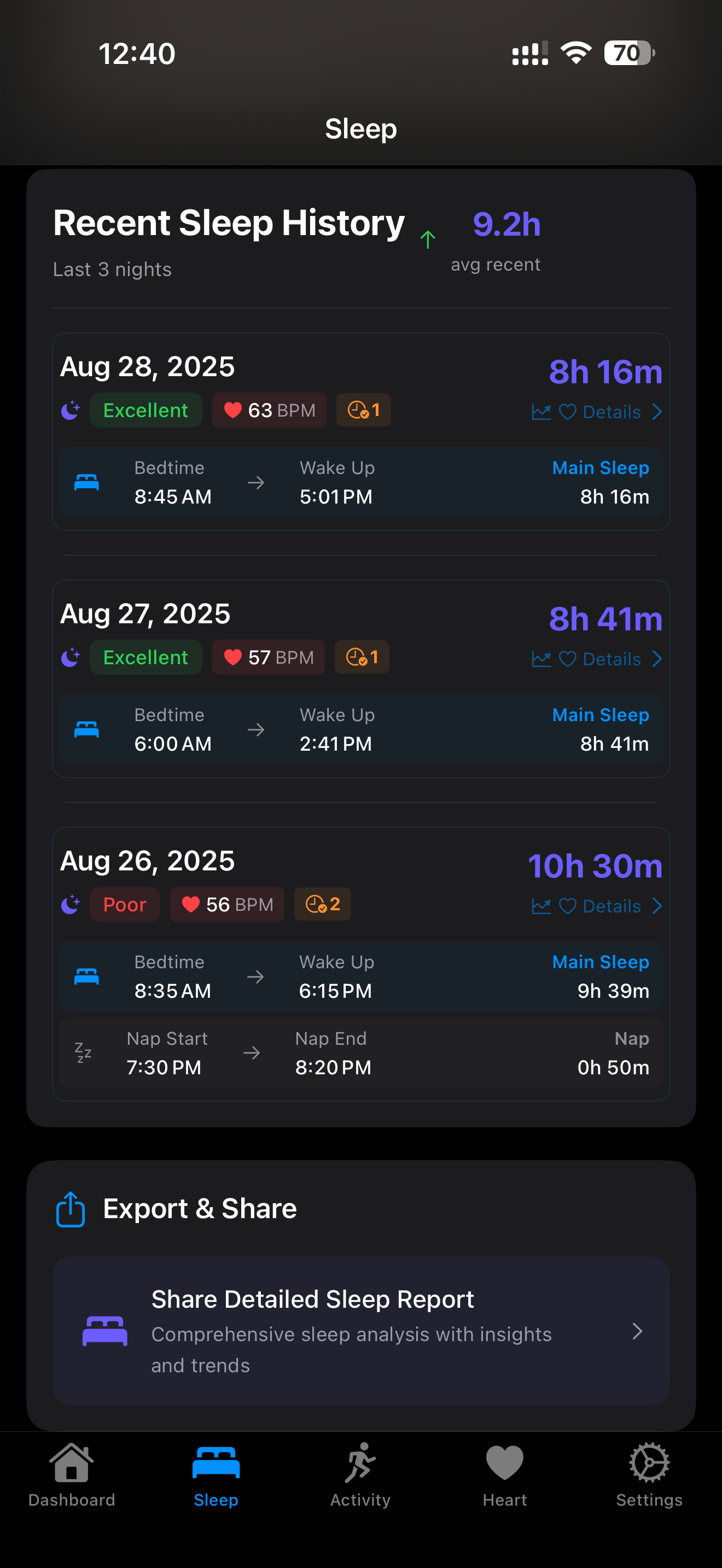722x1568 pixels.
Task: Tap the Aug 28 chart trend icon
Action: click(541, 412)
